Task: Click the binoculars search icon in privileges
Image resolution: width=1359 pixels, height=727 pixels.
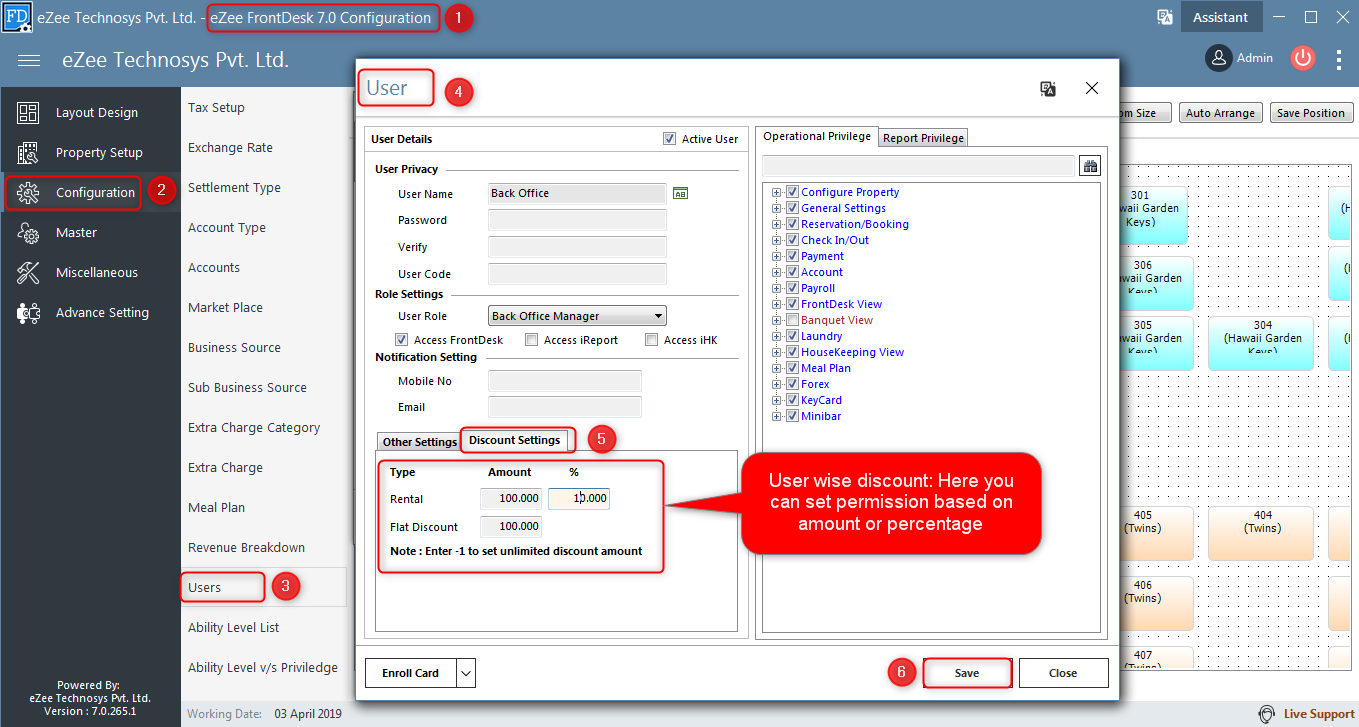Action: tap(1090, 166)
